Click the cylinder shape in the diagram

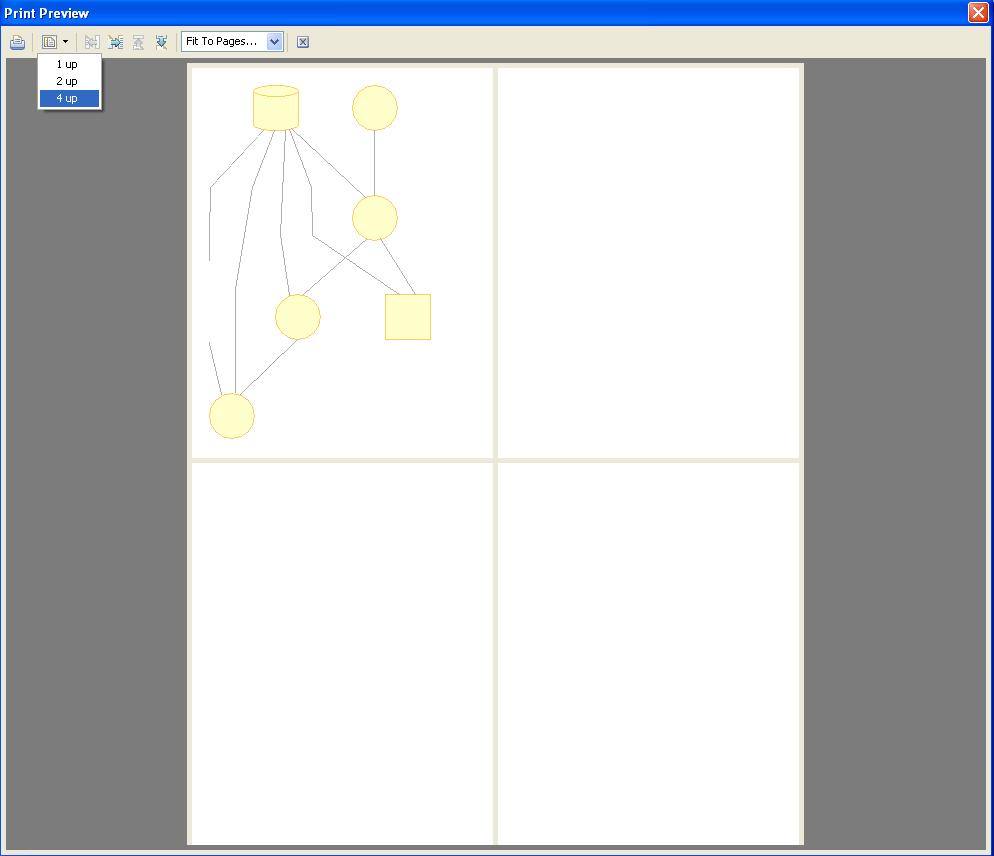276,108
